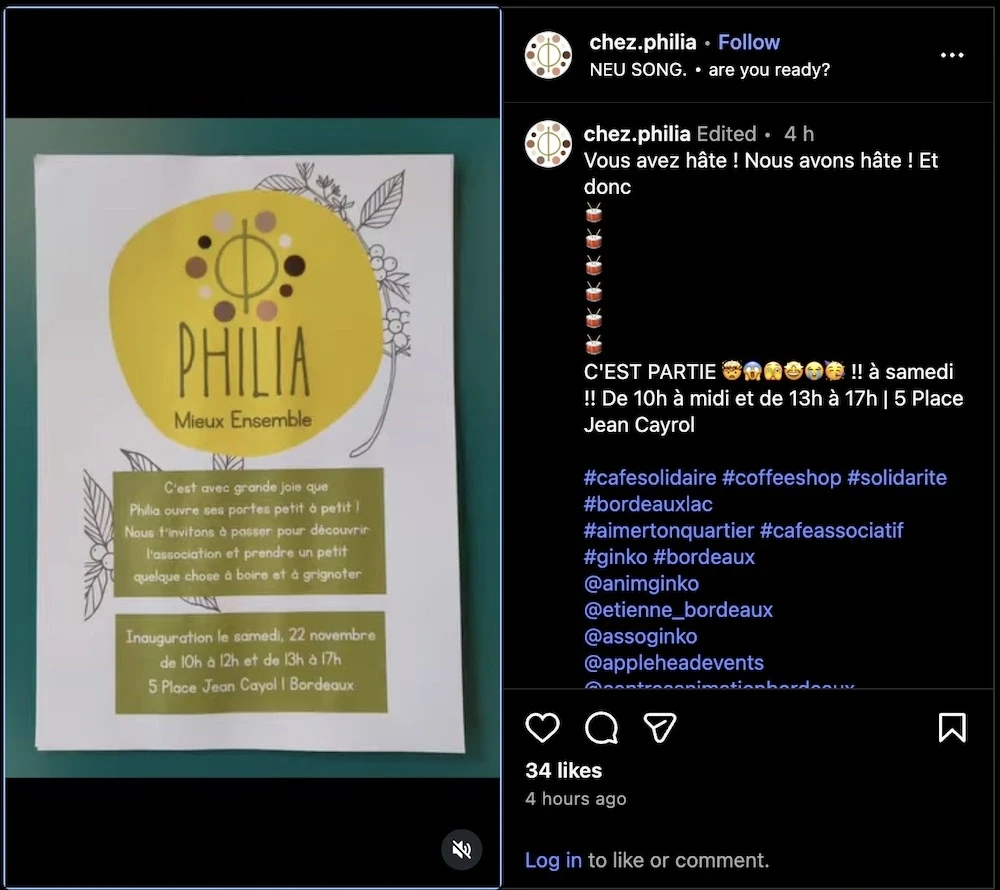Open the chez.philia username in header

tap(642, 42)
